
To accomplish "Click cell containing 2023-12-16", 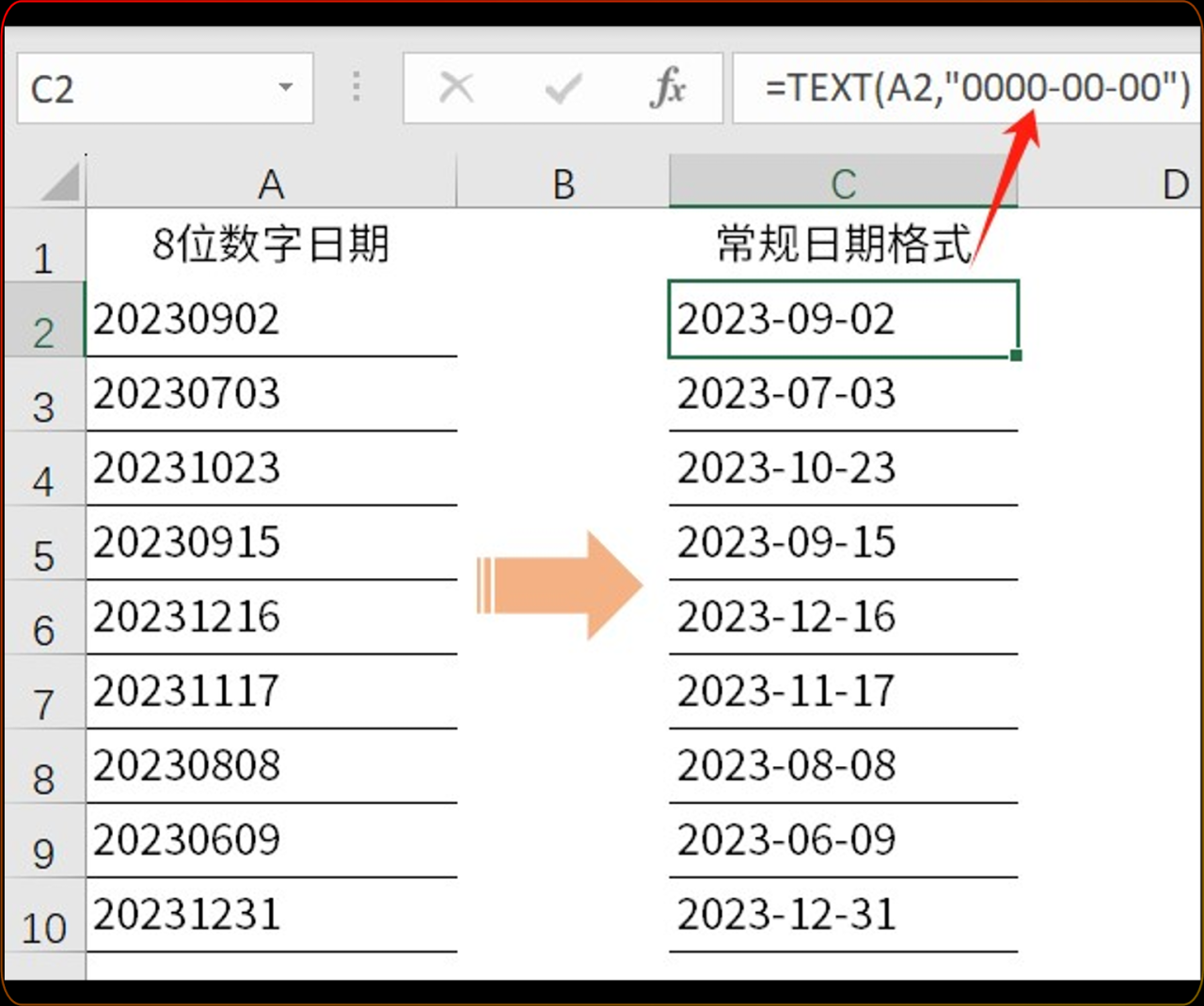I will pyautogui.click(x=844, y=617).
